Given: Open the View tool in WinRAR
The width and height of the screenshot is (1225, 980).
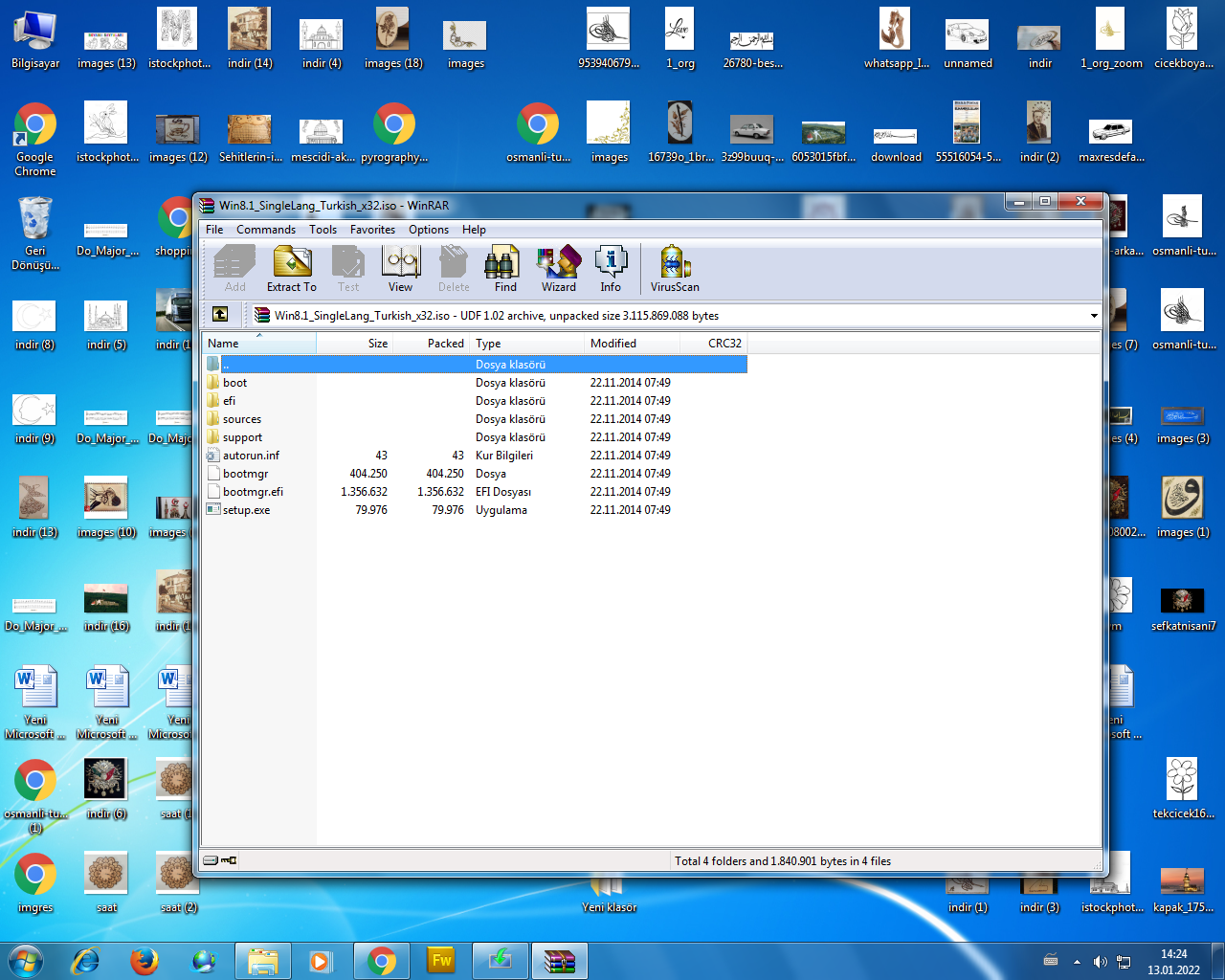Looking at the screenshot, I should [400, 269].
